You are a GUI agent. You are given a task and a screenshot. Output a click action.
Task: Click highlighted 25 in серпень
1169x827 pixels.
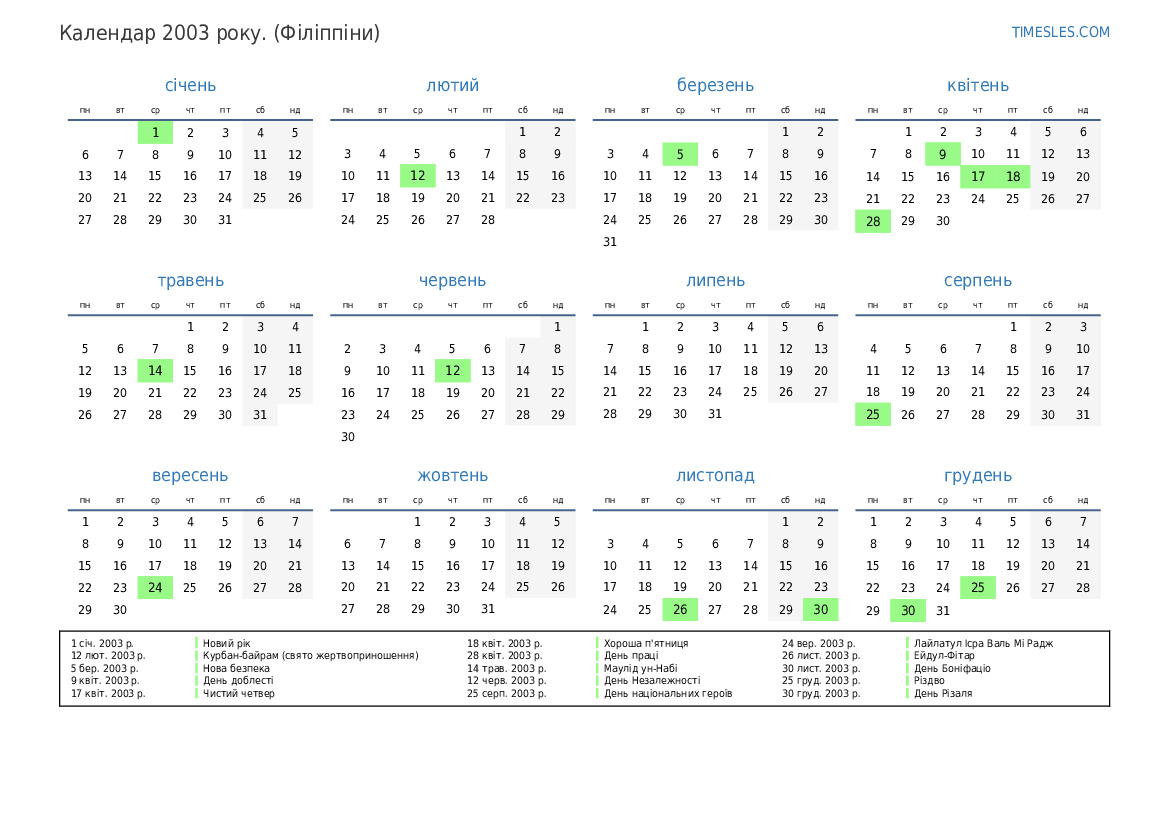(873, 415)
